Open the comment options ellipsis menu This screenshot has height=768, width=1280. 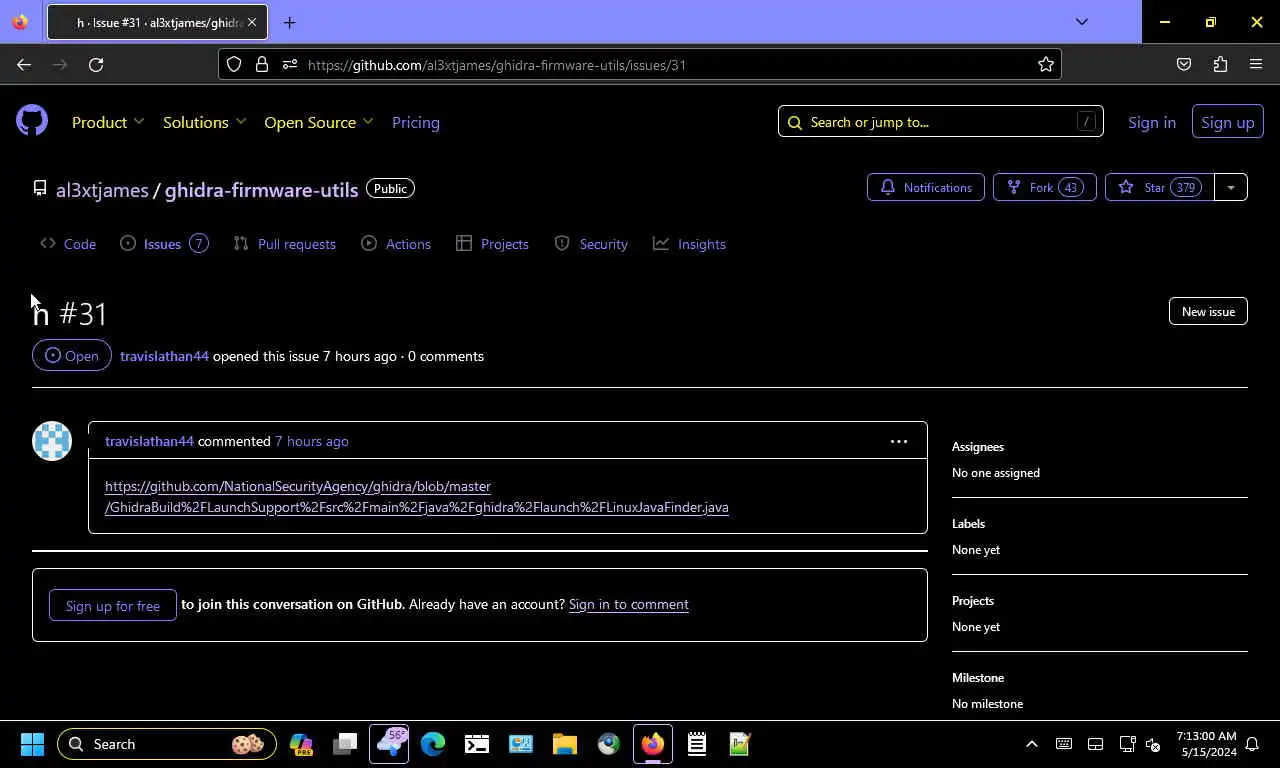tap(899, 441)
